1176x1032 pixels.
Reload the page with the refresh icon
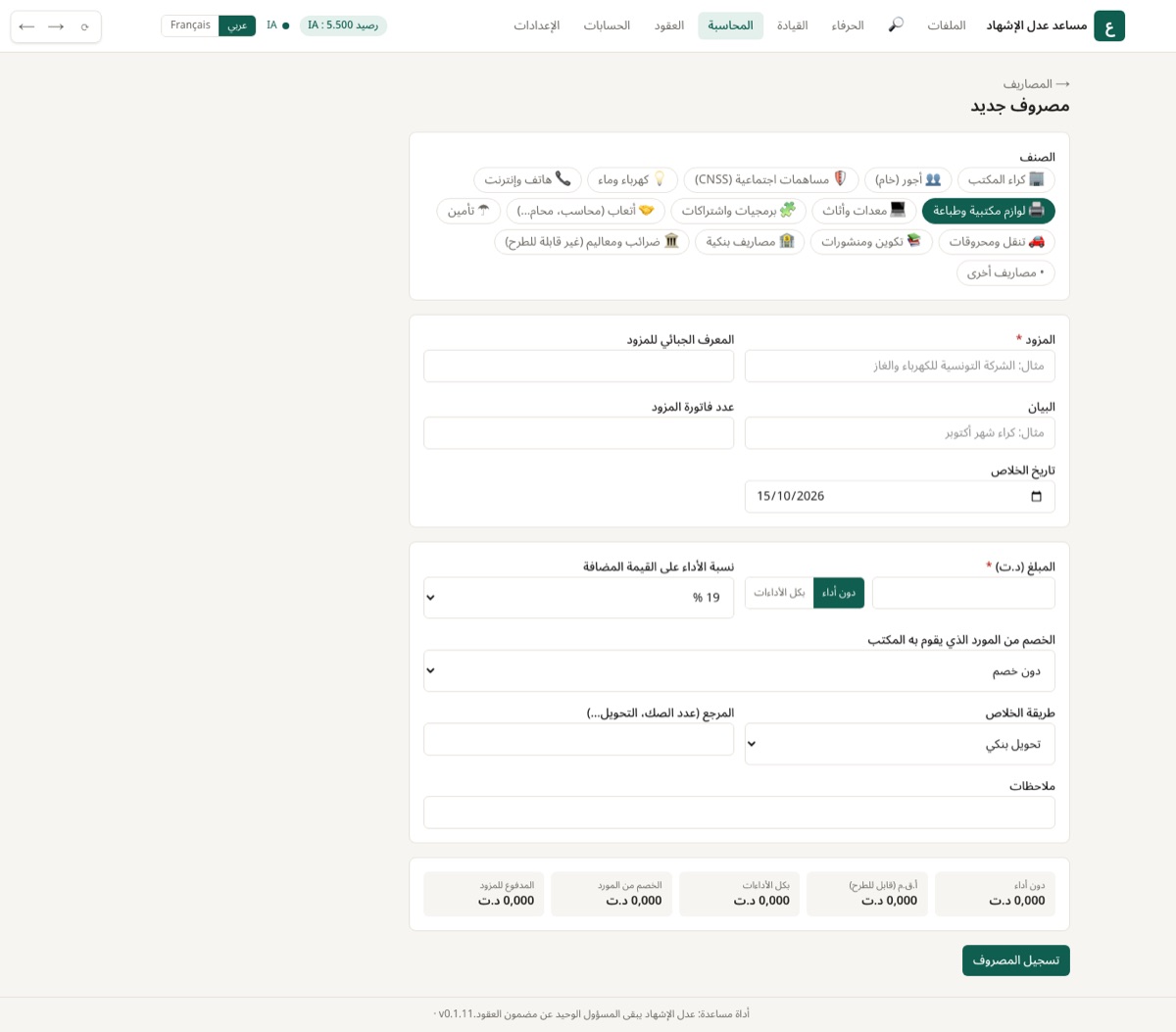pyautogui.click(x=84, y=26)
